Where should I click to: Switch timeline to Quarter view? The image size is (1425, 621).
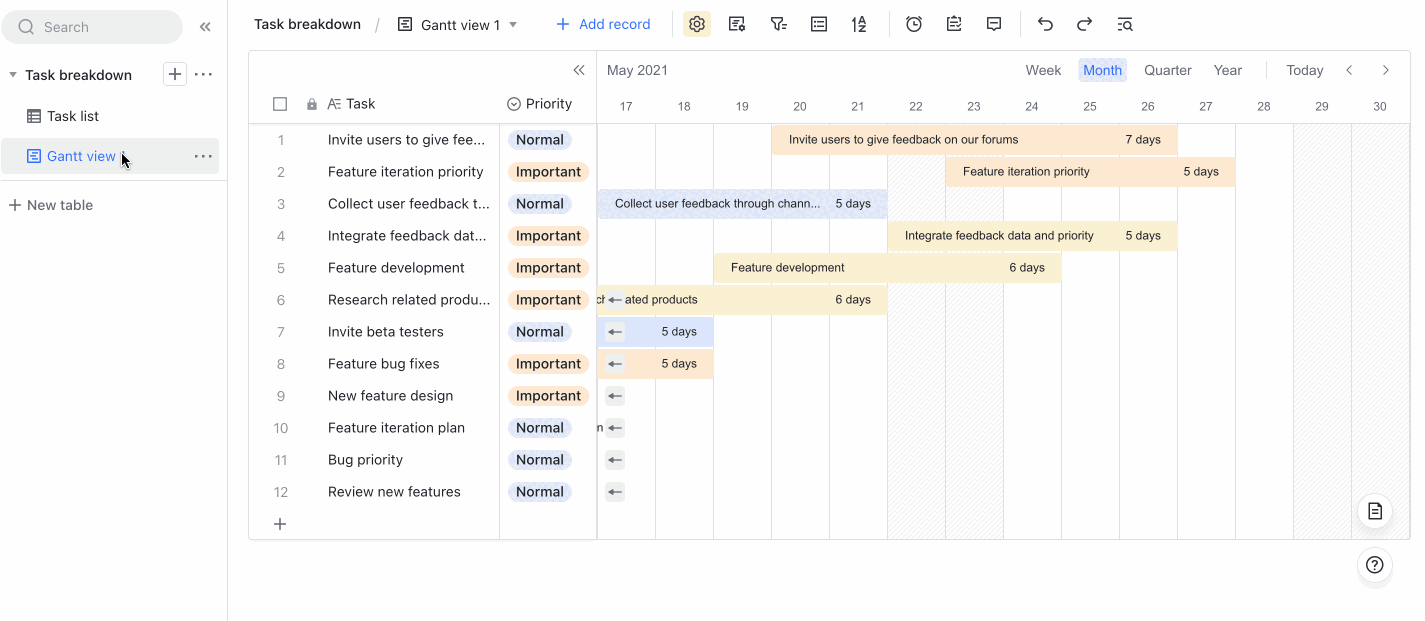[x=1167, y=70]
